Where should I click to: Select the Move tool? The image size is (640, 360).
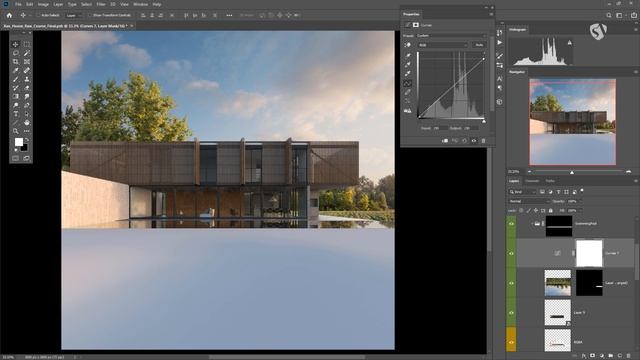(x=16, y=44)
